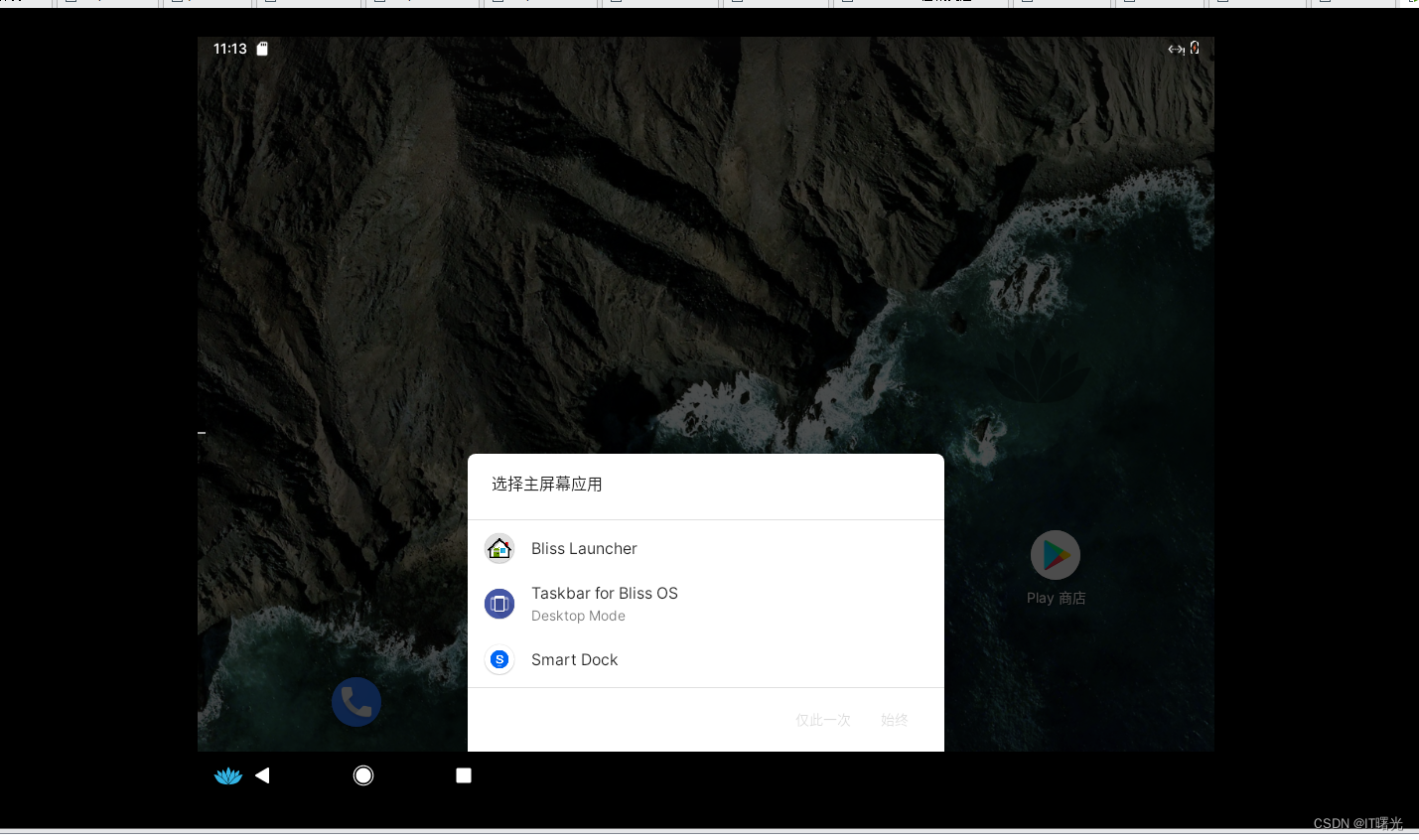Tap the Recents square navigation button
The height and width of the screenshot is (840, 1419).
coord(464,775)
